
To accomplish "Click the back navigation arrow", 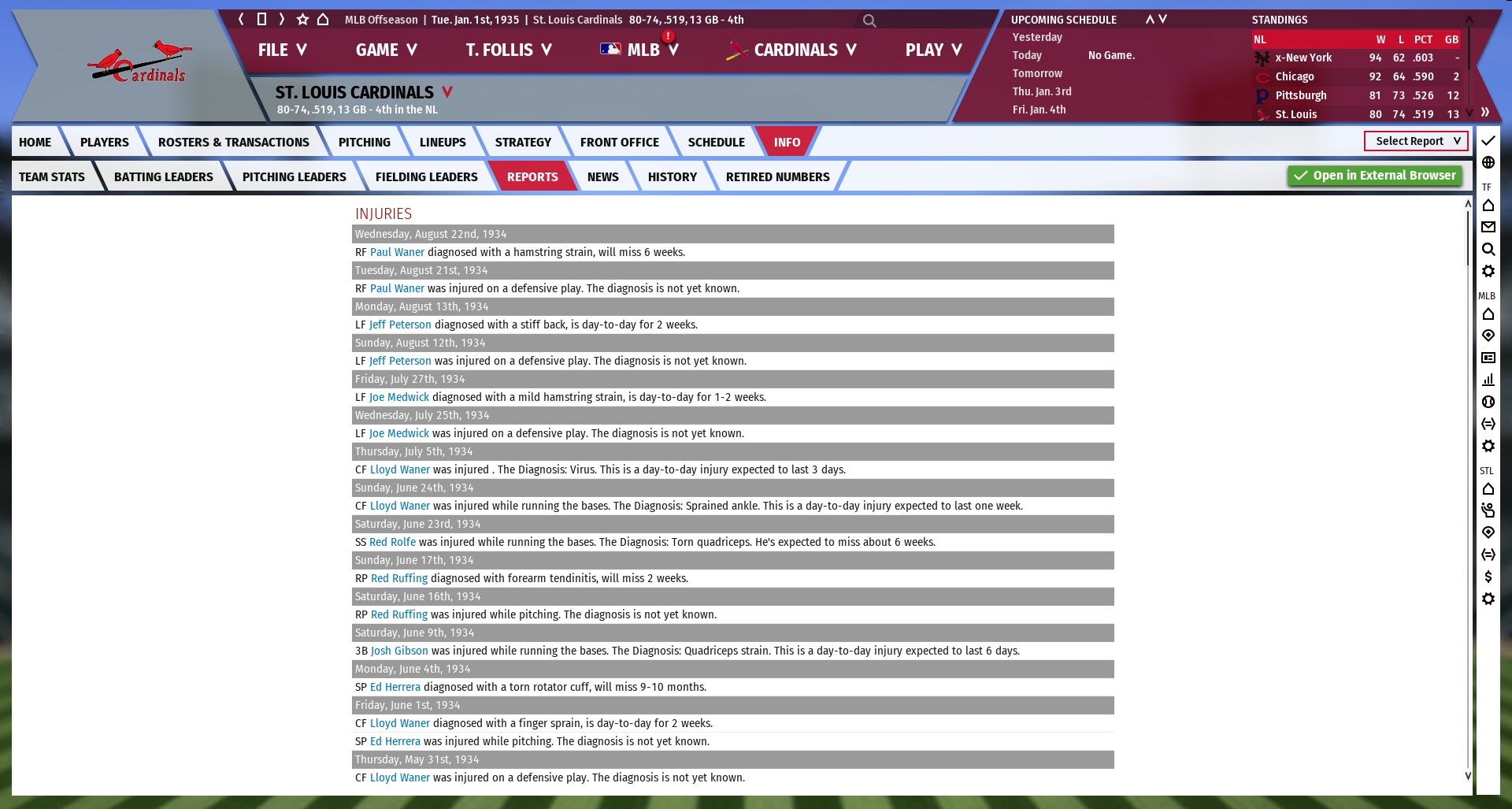I will tap(241, 19).
